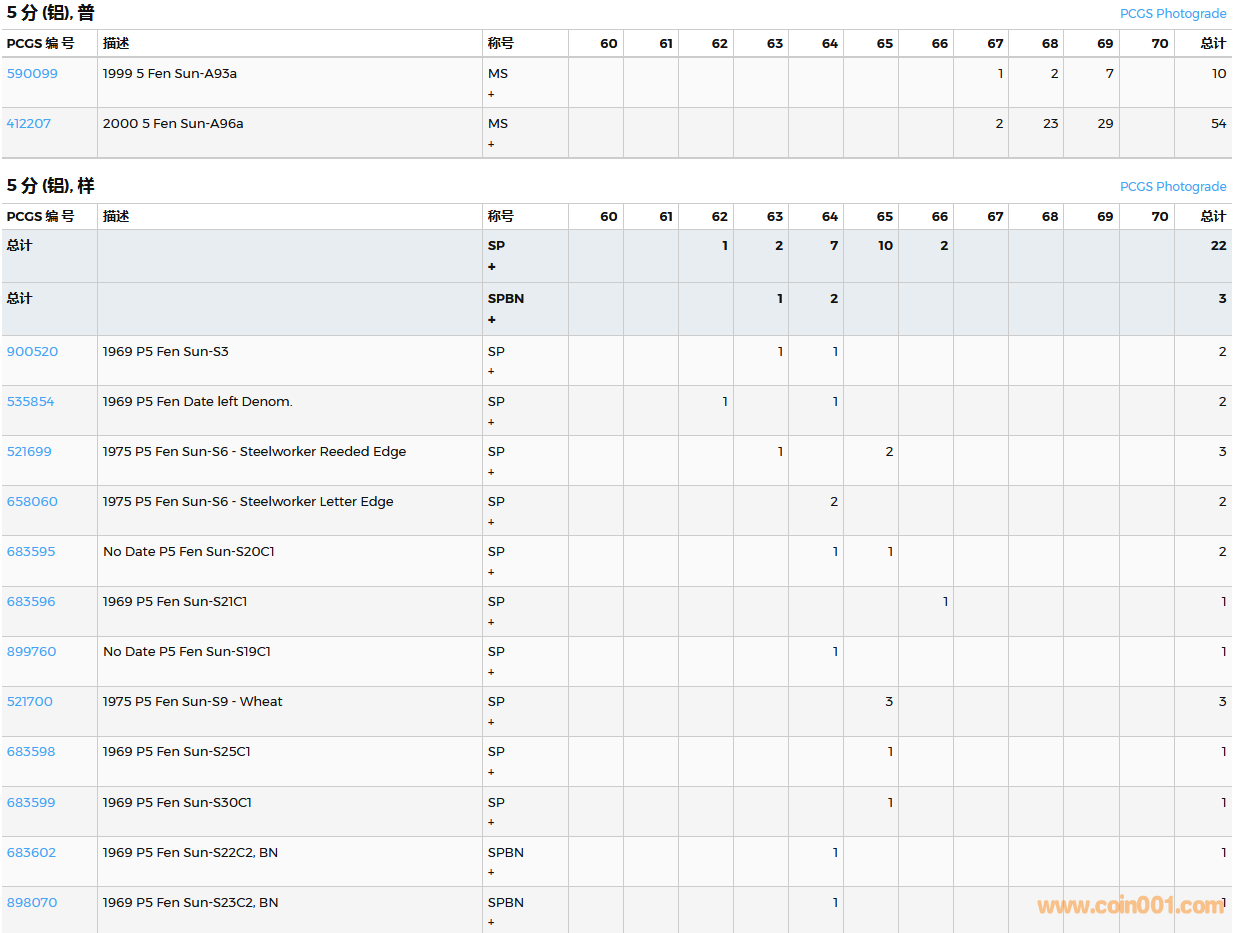Open coin number 683596 link
Screen dimensions: 1237x933
[x=31, y=601]
